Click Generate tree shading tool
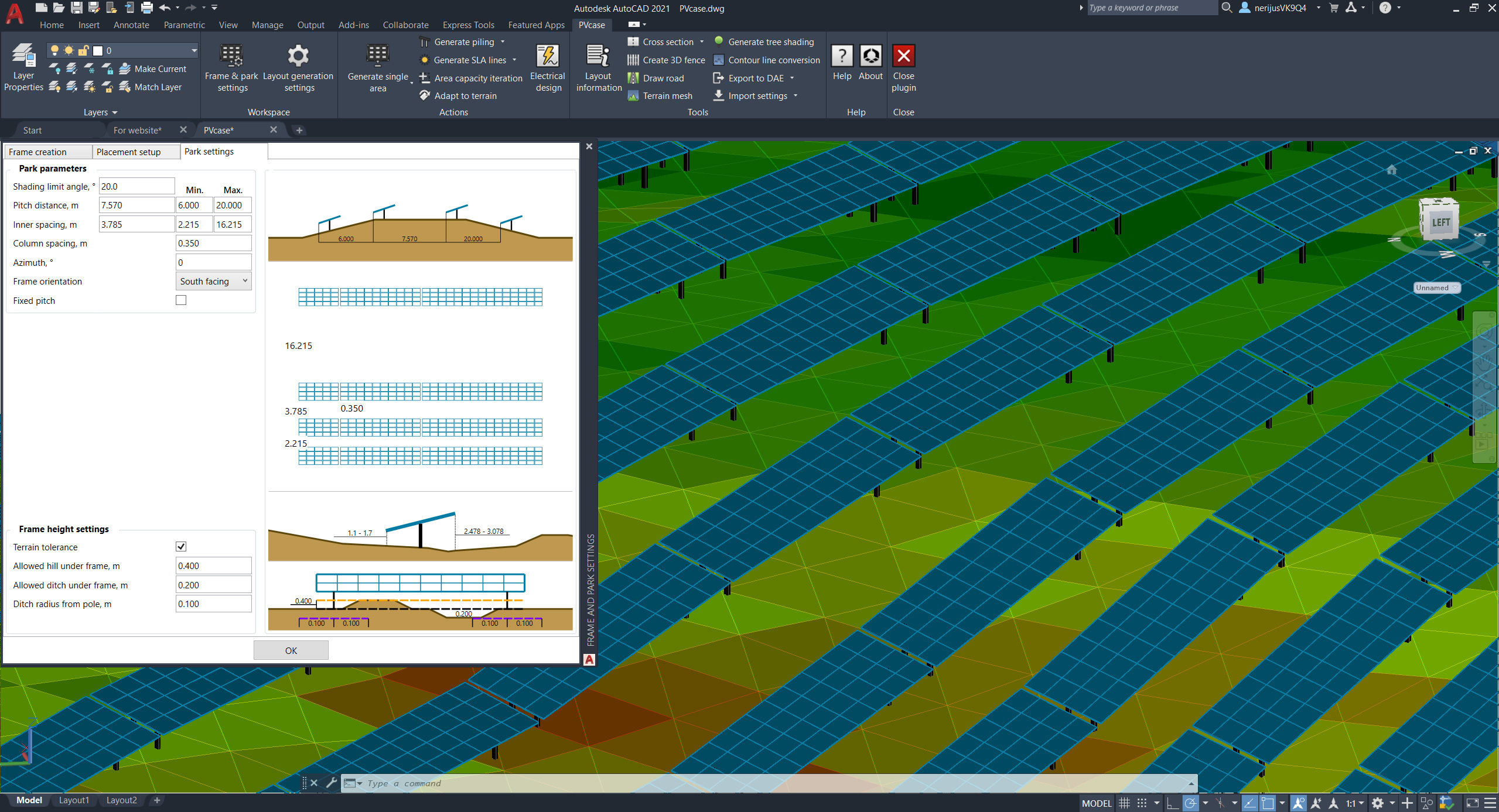This screenshot has width=1499, height=812. (770, 42)
